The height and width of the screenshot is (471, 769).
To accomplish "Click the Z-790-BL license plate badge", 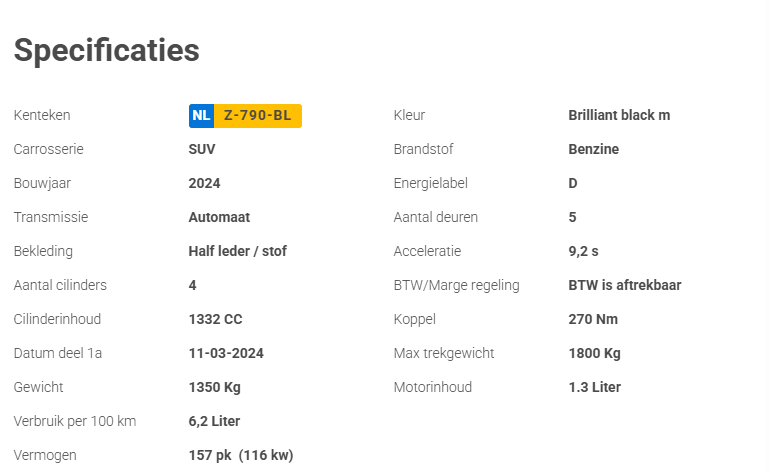I will (x=245, y=116).
